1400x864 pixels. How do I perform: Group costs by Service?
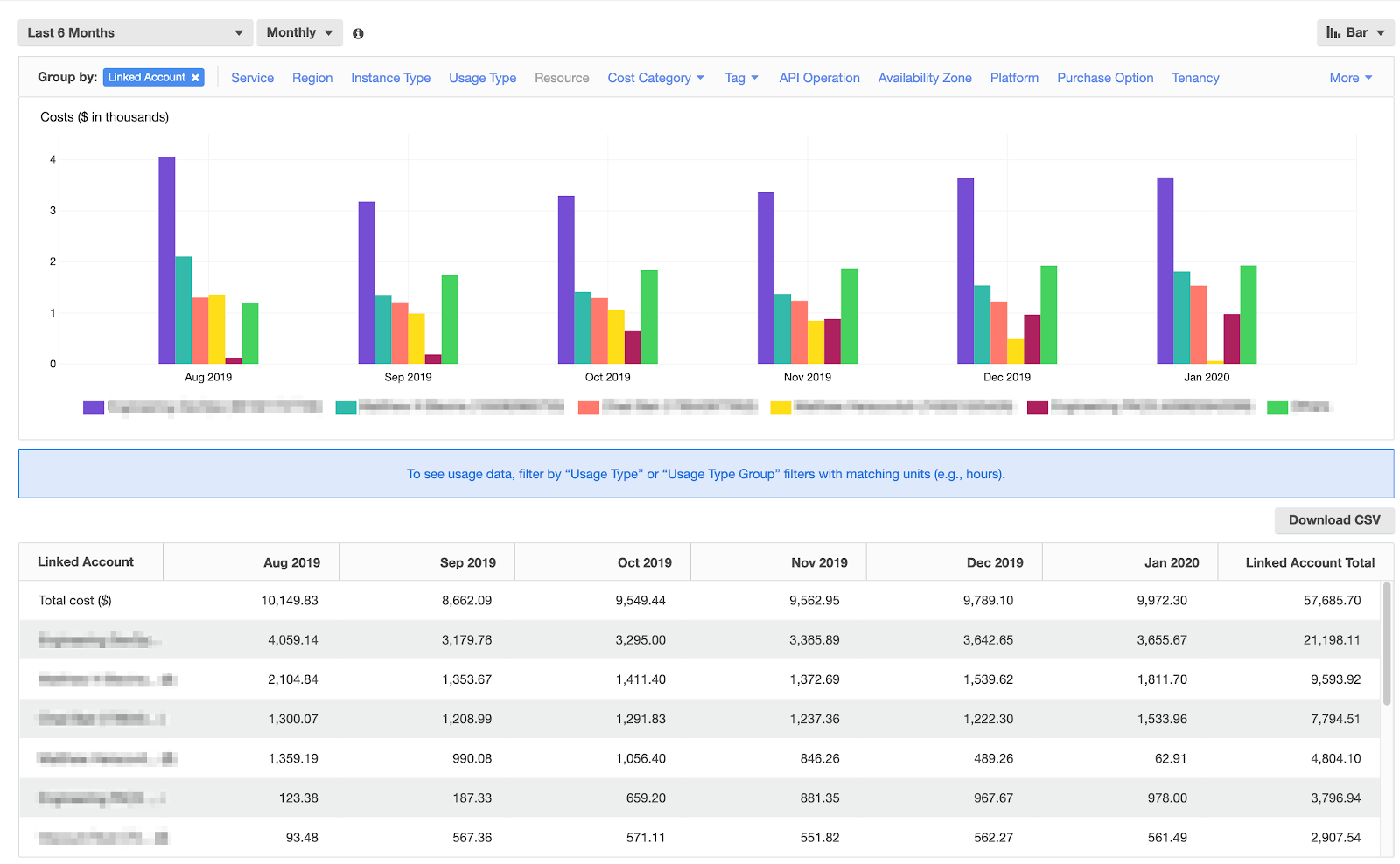pos(252,78)
